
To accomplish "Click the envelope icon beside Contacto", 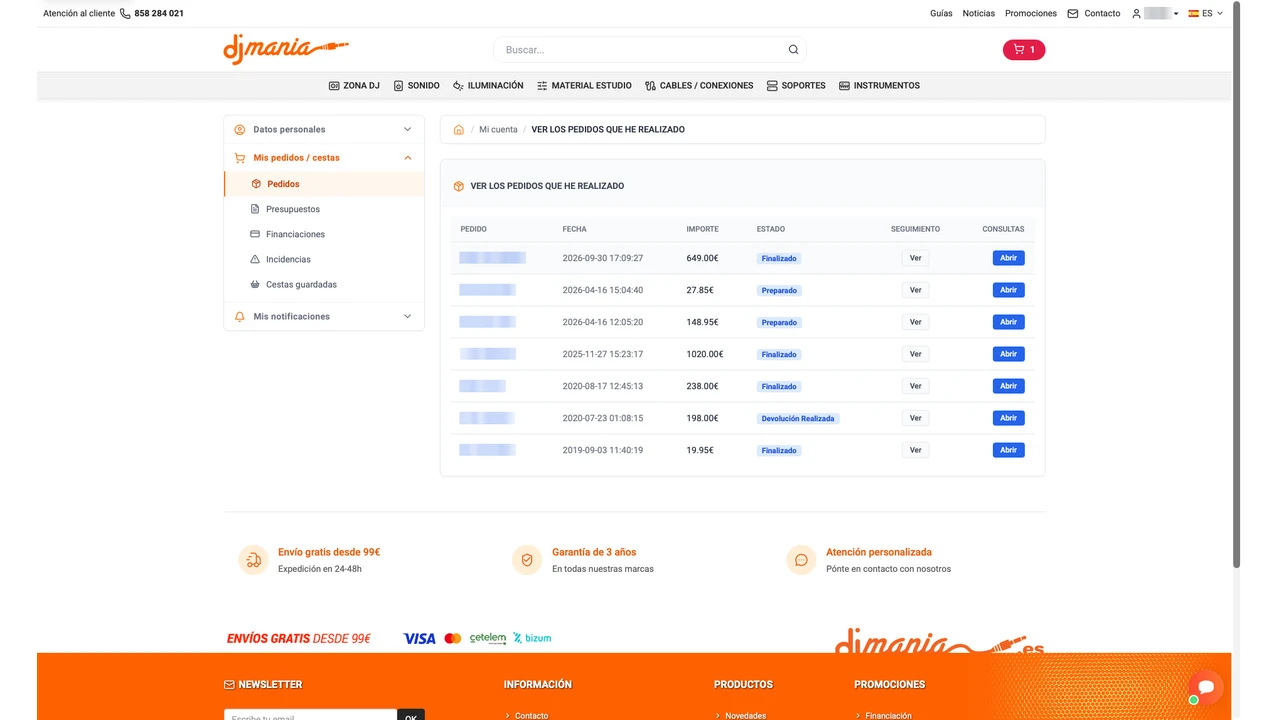I will pyautogui.click(x=1073, y=14).
